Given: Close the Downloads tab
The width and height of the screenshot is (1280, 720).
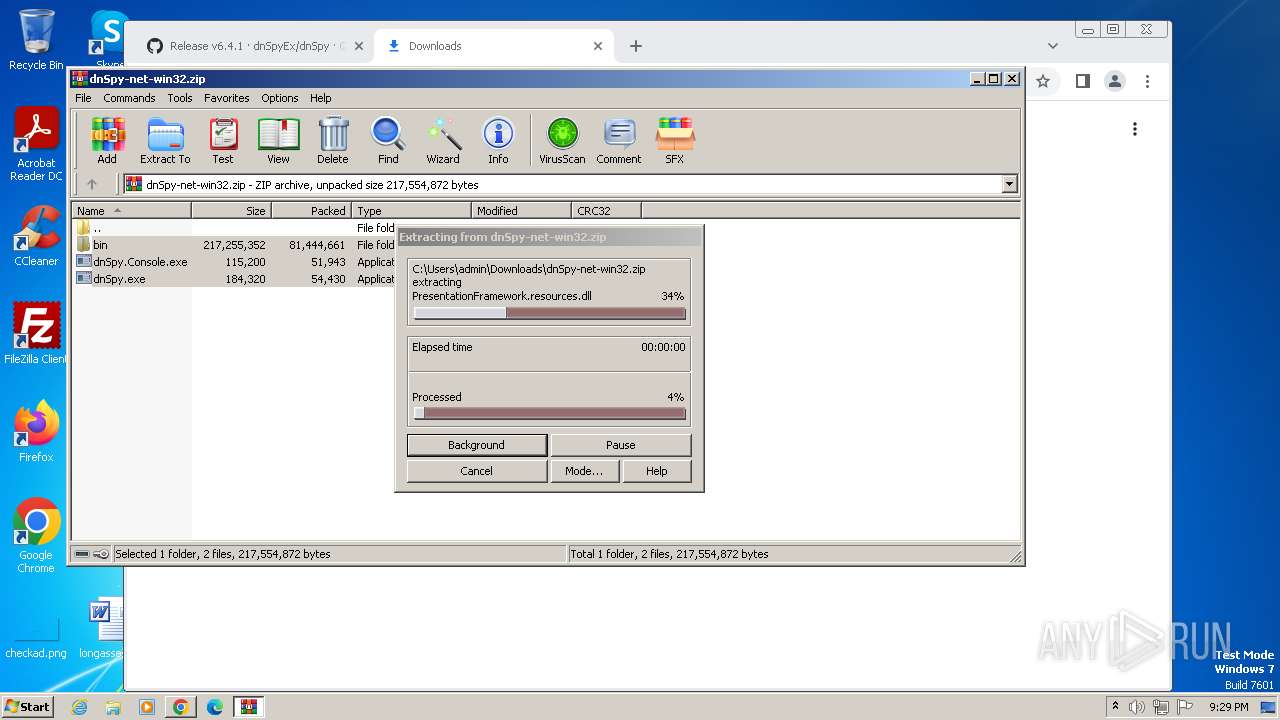Looking at the screenshot, I should point(598,46).
